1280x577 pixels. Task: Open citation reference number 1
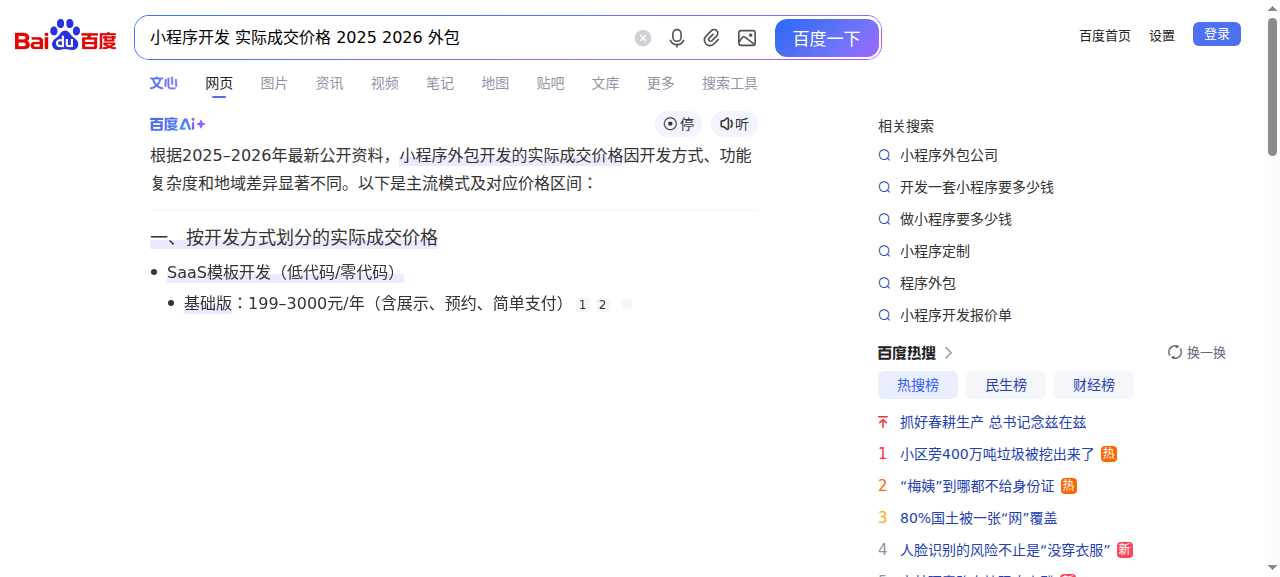pyautogui.click(x=582, y=305)
